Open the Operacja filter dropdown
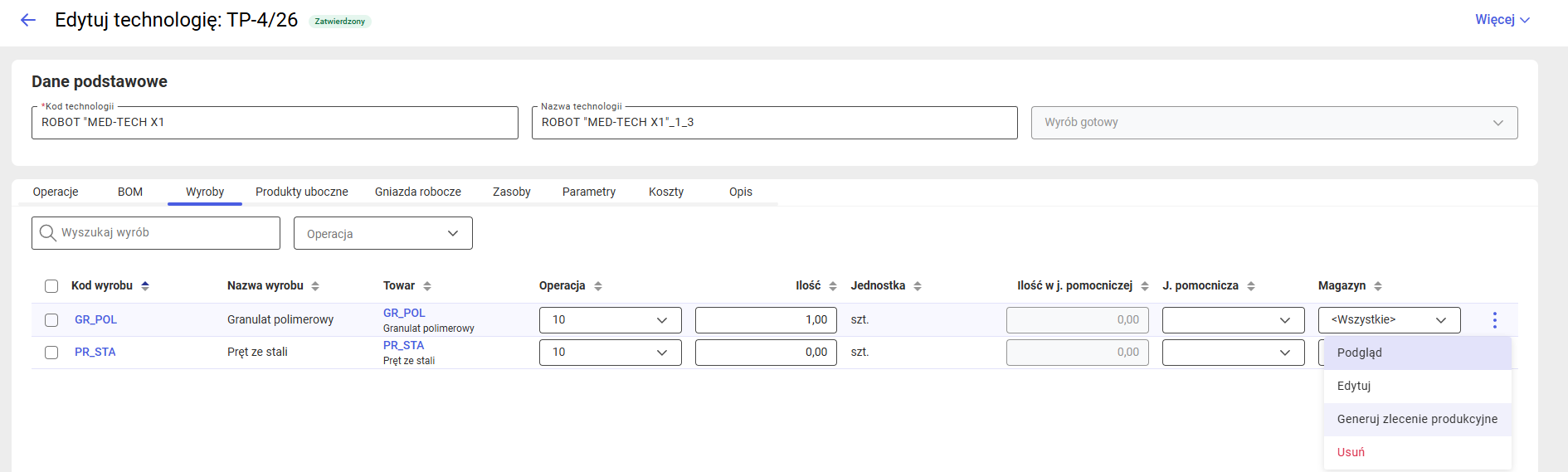1568x472 pixels. tap(383, 233)
